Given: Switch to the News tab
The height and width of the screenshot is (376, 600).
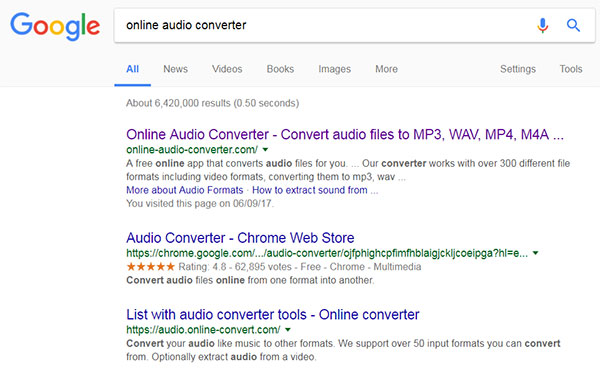Looking at the screenshot, I should click(x=175, y=69).
